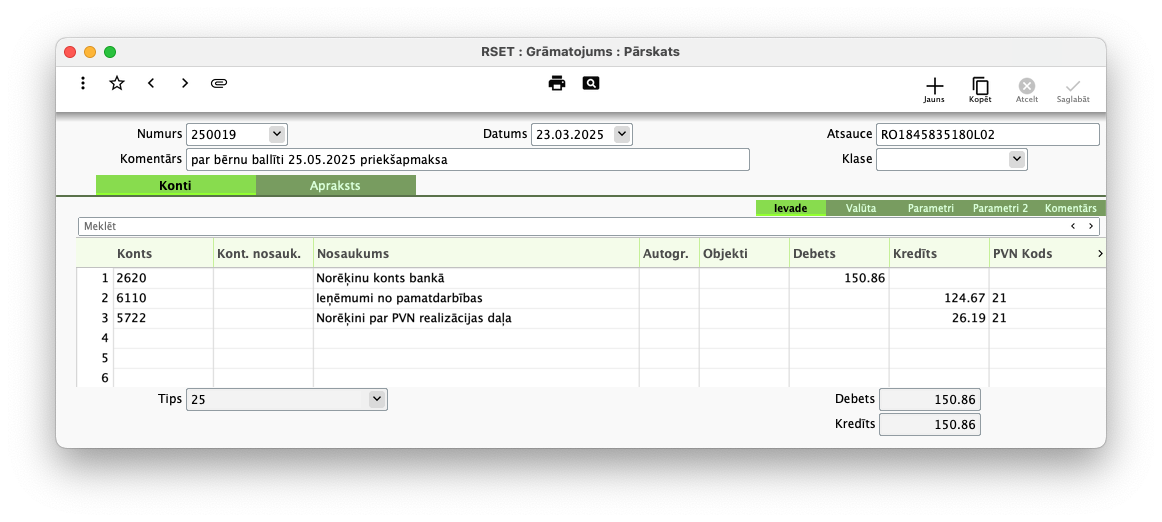The width and height of the screenshot is (1162, 522).
Task: Select PVN Kods 21 in row 2
Action: click(1047, 298)
